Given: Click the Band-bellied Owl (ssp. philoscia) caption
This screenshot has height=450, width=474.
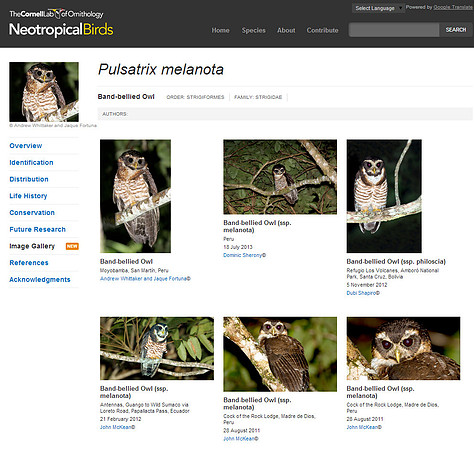Looking at the screenshot, I should (x=396, y=262).
